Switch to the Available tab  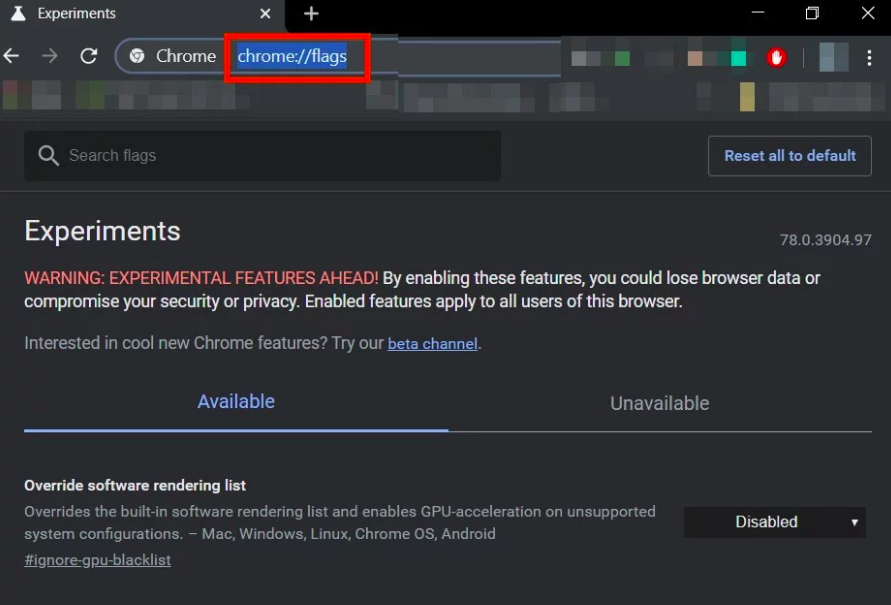tap(236, 402)
